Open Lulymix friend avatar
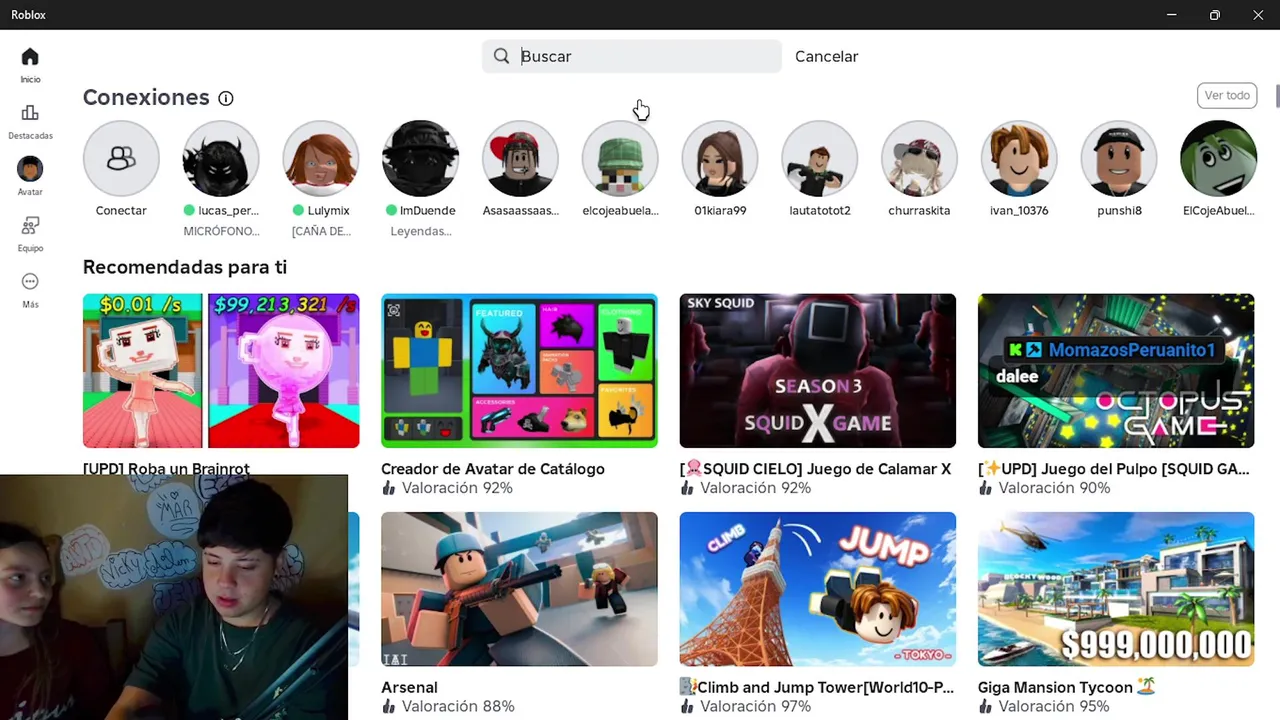 [320, 158]
